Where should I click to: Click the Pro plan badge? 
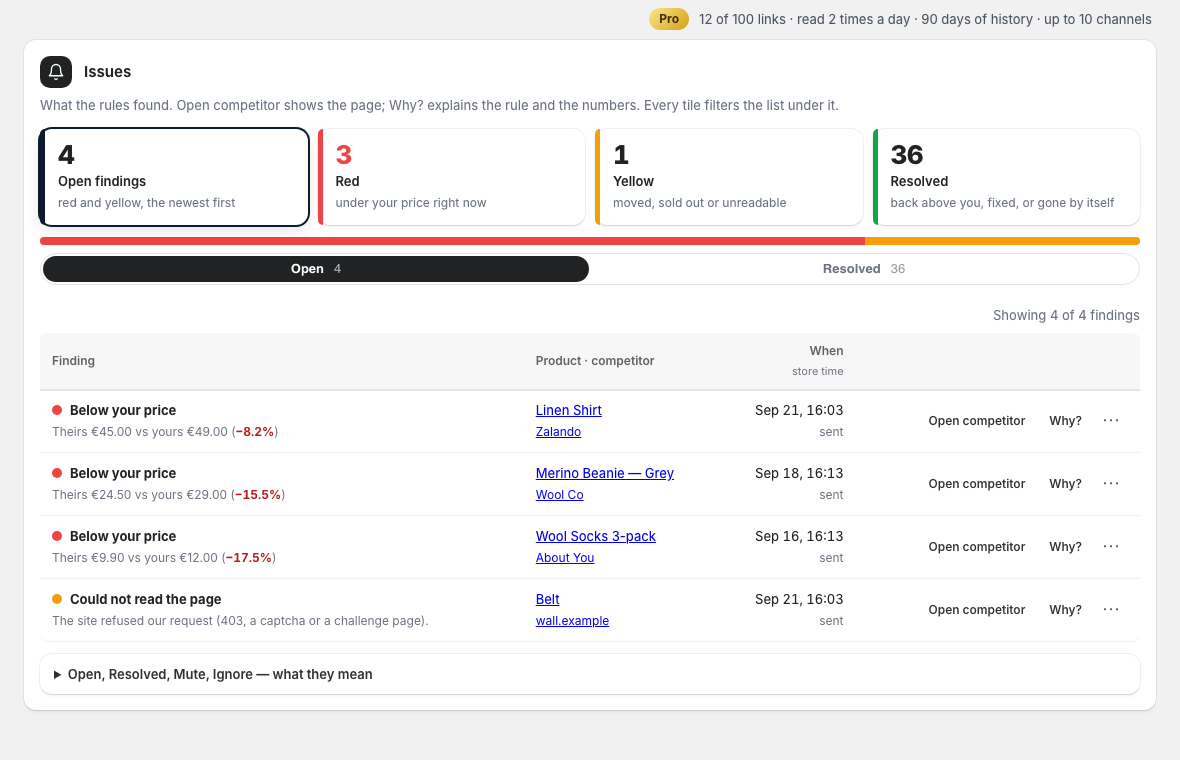click(x=668, y=19)
